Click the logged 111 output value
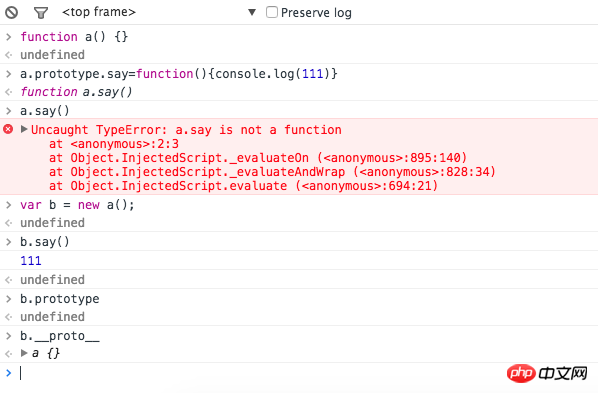 (x=31, y=261)
